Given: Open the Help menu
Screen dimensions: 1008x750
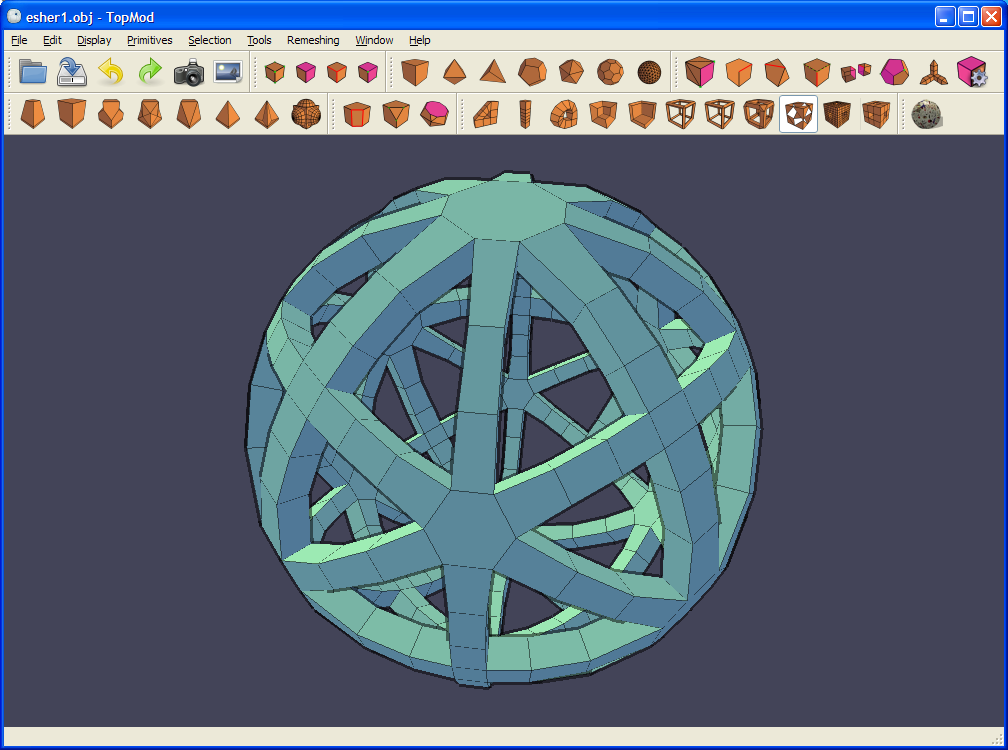Looking at the screenshot, I should [x=420, y=40].
